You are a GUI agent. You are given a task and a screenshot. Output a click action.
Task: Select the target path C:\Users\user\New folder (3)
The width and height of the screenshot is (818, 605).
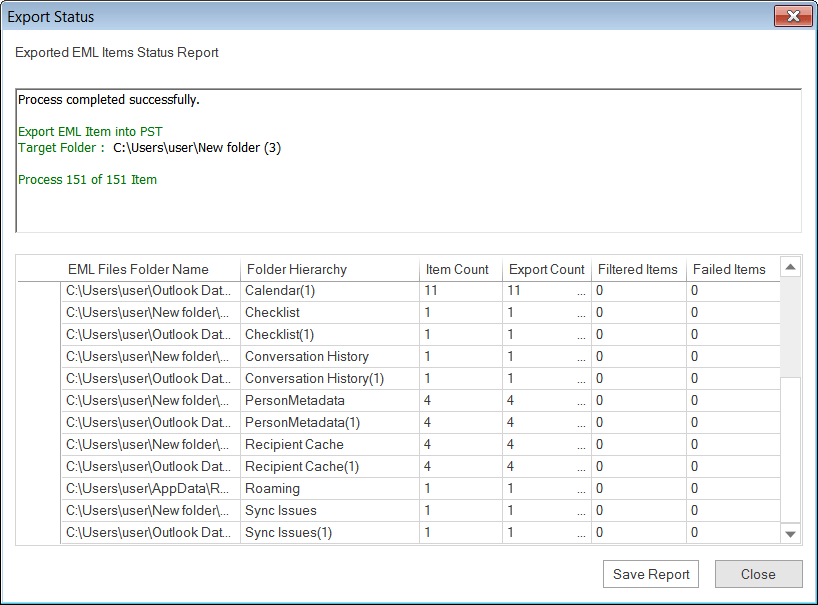coord(197,148)
